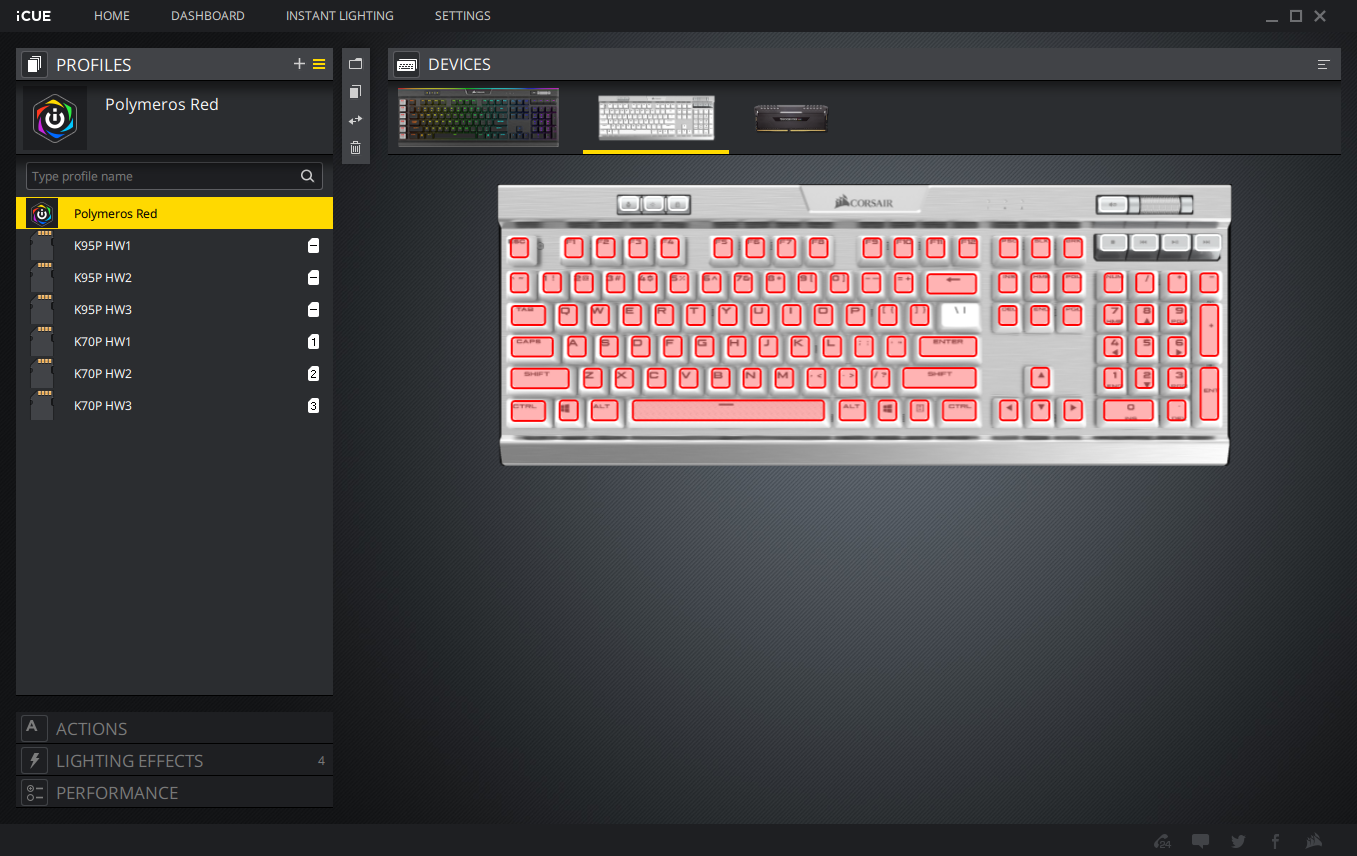The image size is (1357, 856).
Task: Click the hardware slot 1 badge on K70P HW1
Action: pos(314,342)
